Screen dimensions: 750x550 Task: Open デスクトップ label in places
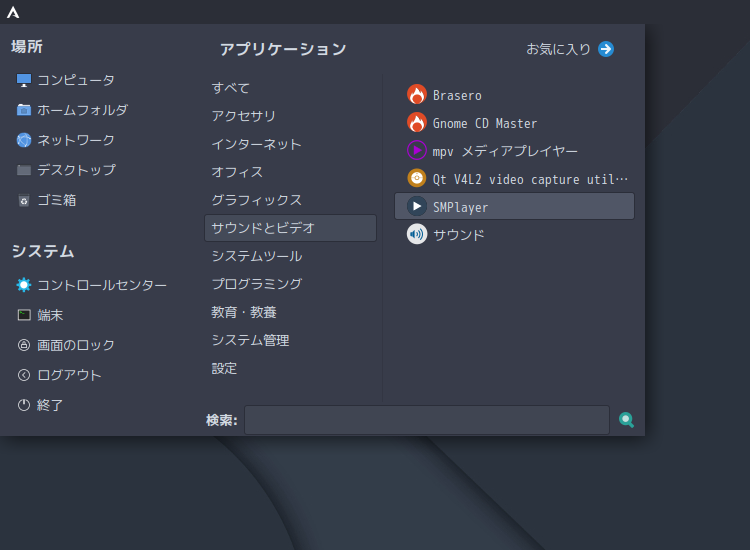click(x=76, y=170)
